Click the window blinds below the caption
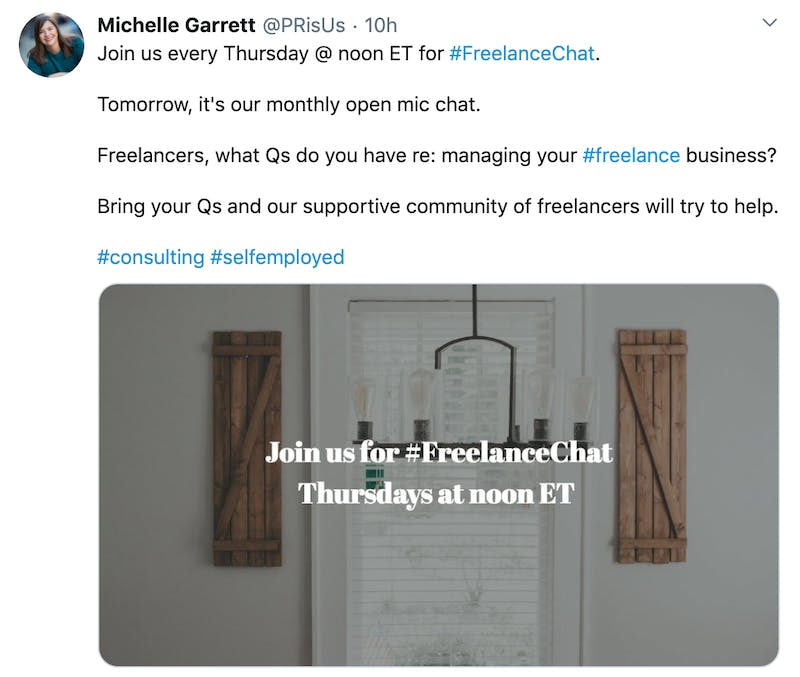 click(x=451, y=587)
